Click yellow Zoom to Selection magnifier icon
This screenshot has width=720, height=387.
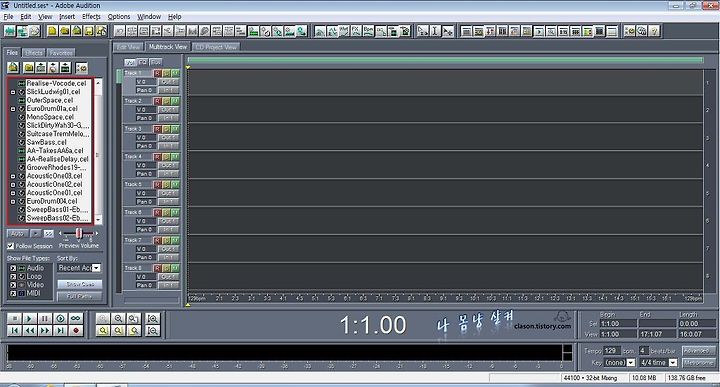pos(103,331)
